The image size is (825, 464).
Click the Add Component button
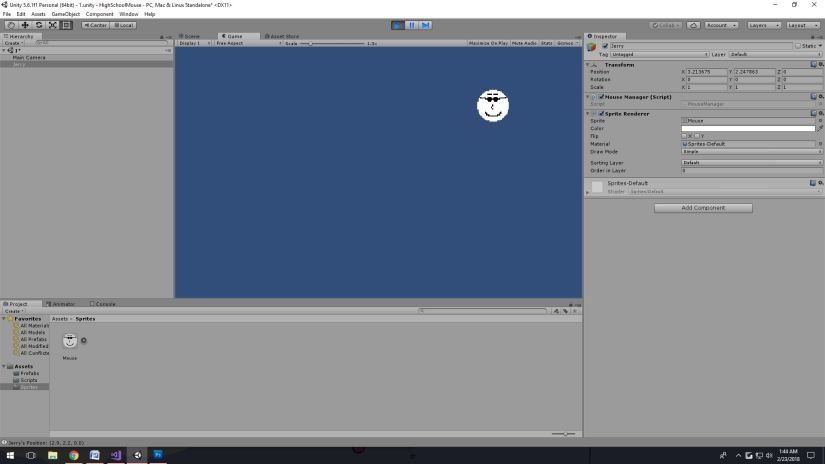[x=703, y=208]
